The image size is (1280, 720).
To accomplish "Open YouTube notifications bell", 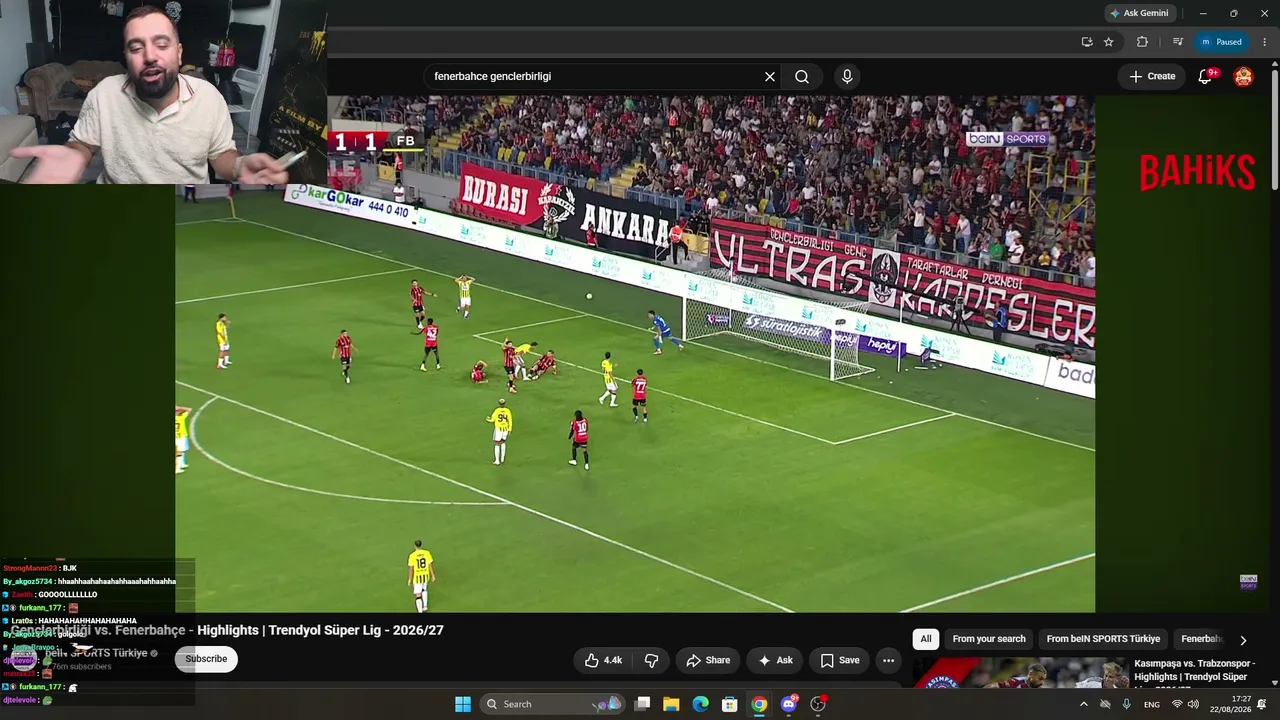I will pyautogui.click(x=1205, y=77).
